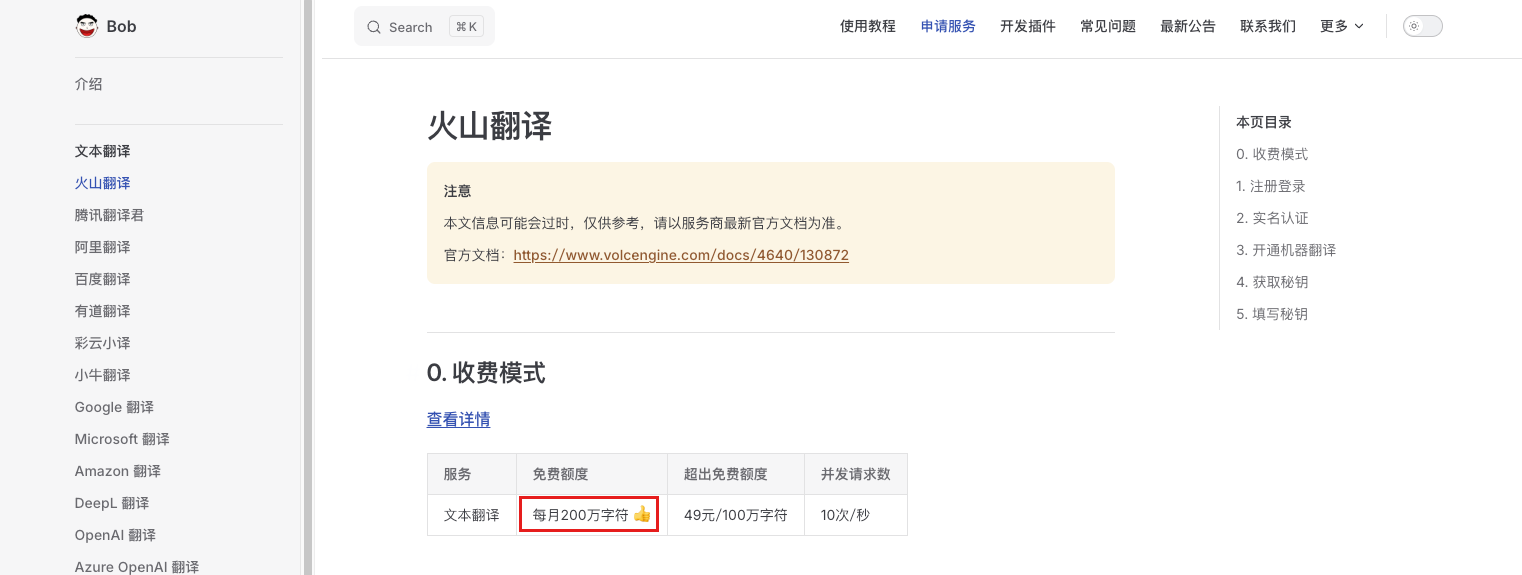Select Azure OpenAI 翻译 in the sidebar
The width and height of the screenshot is (1522, 575).
(137, 566)
